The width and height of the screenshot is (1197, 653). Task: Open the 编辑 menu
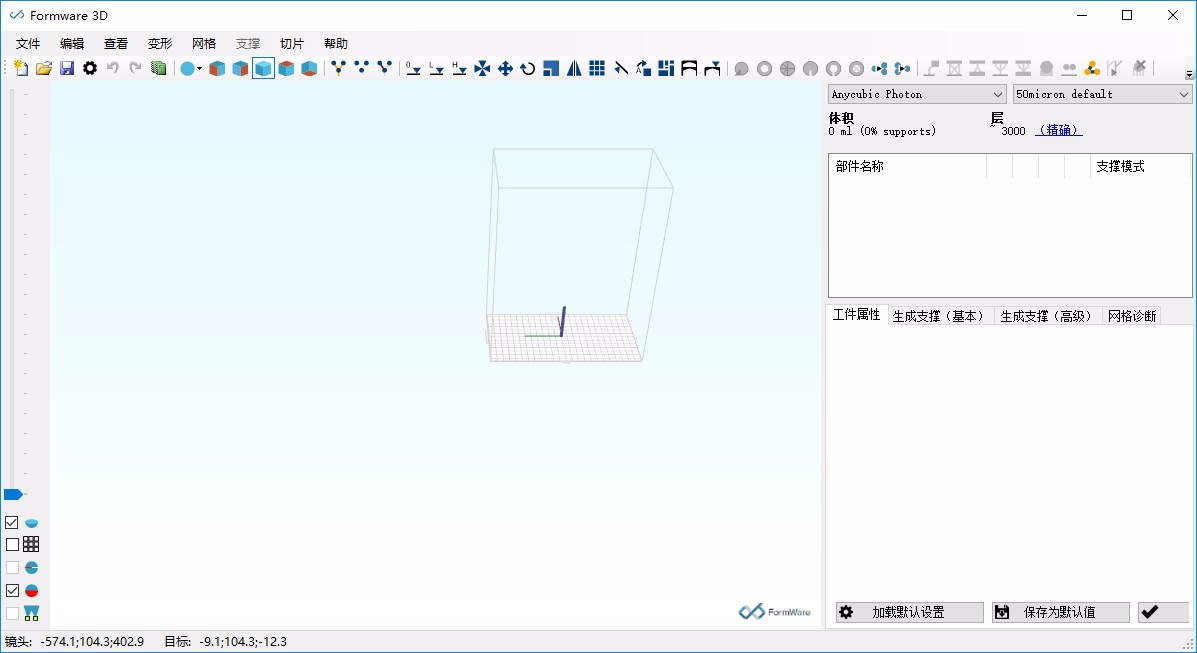pos(72,44)
